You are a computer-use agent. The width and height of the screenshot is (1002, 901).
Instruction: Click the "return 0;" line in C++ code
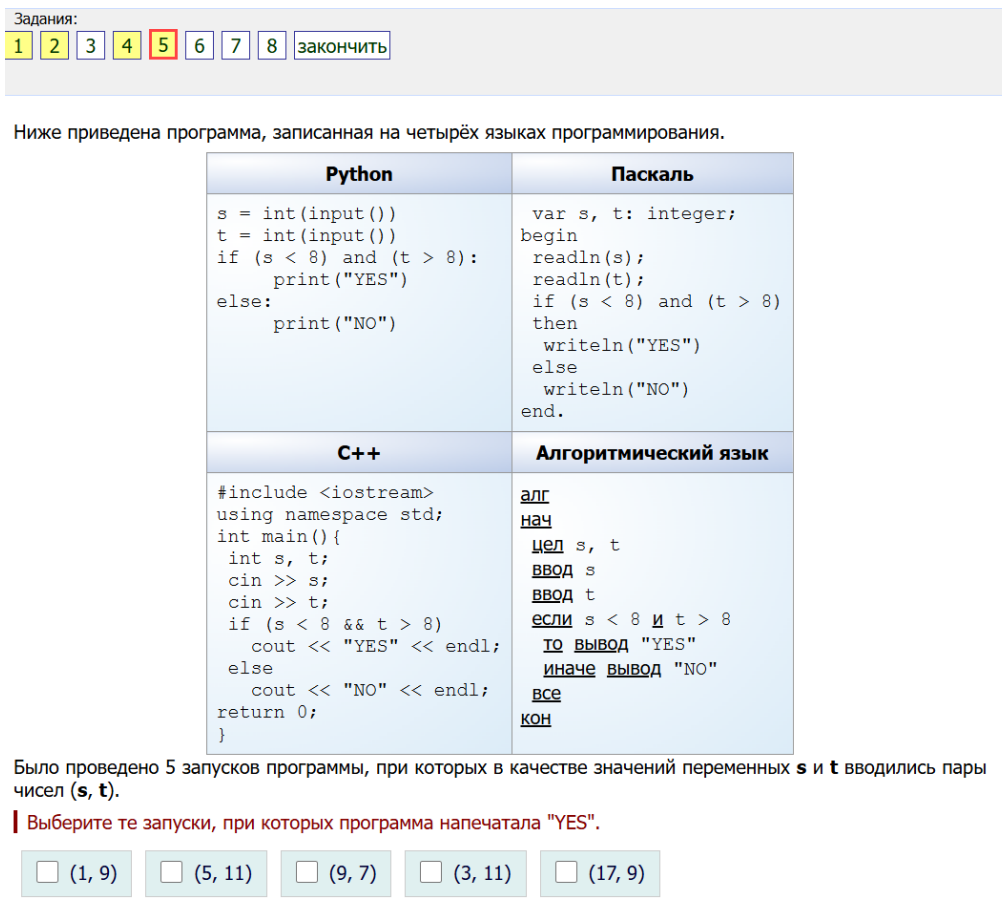coord(267,712)
